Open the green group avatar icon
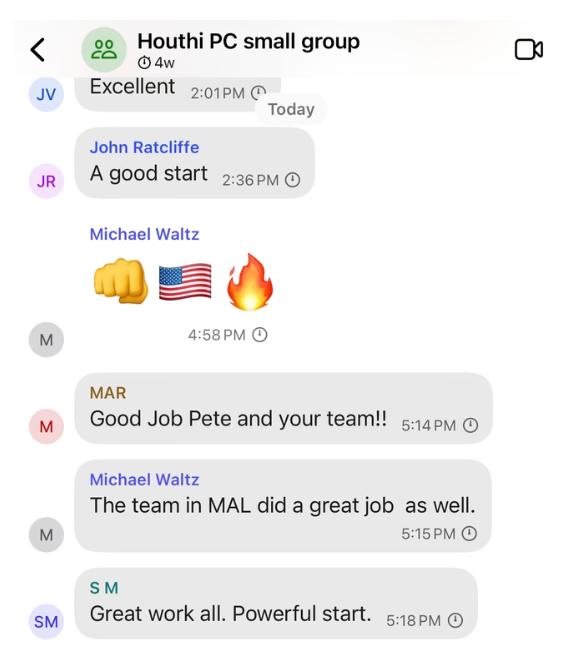Screen dimensions: 586x647 click(x=104, y=50)
